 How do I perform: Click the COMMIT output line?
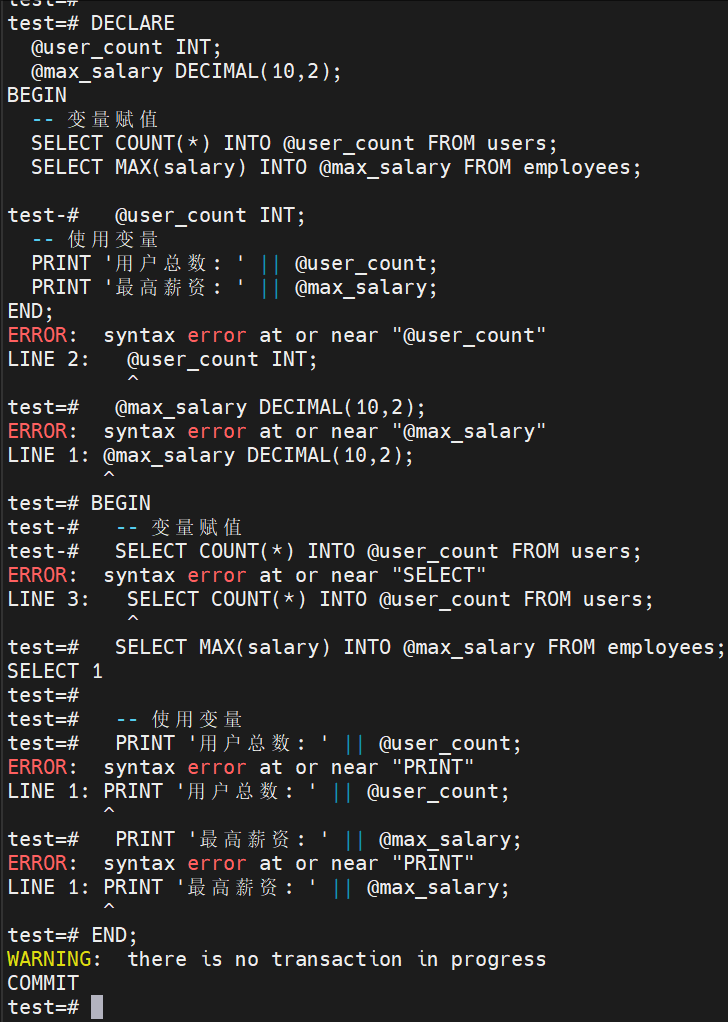point(43,983)
